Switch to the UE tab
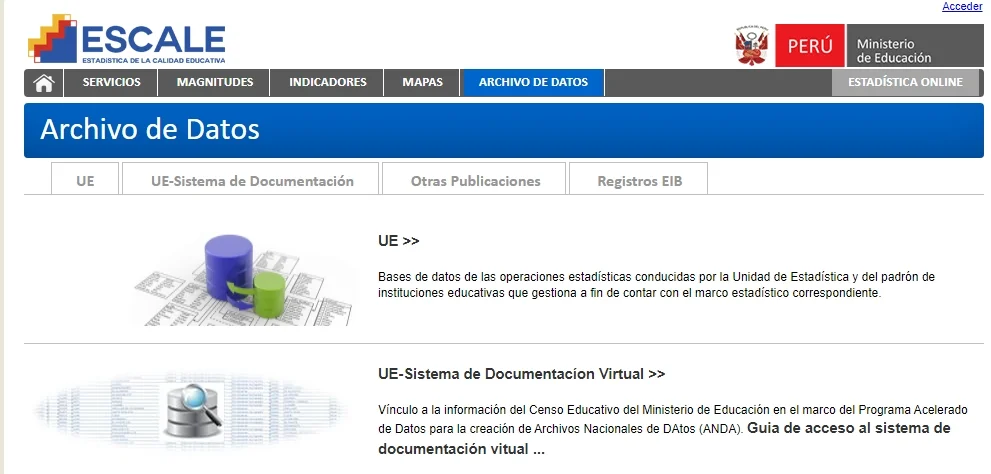Screen dimensions: 991x474 pos(85,181)
